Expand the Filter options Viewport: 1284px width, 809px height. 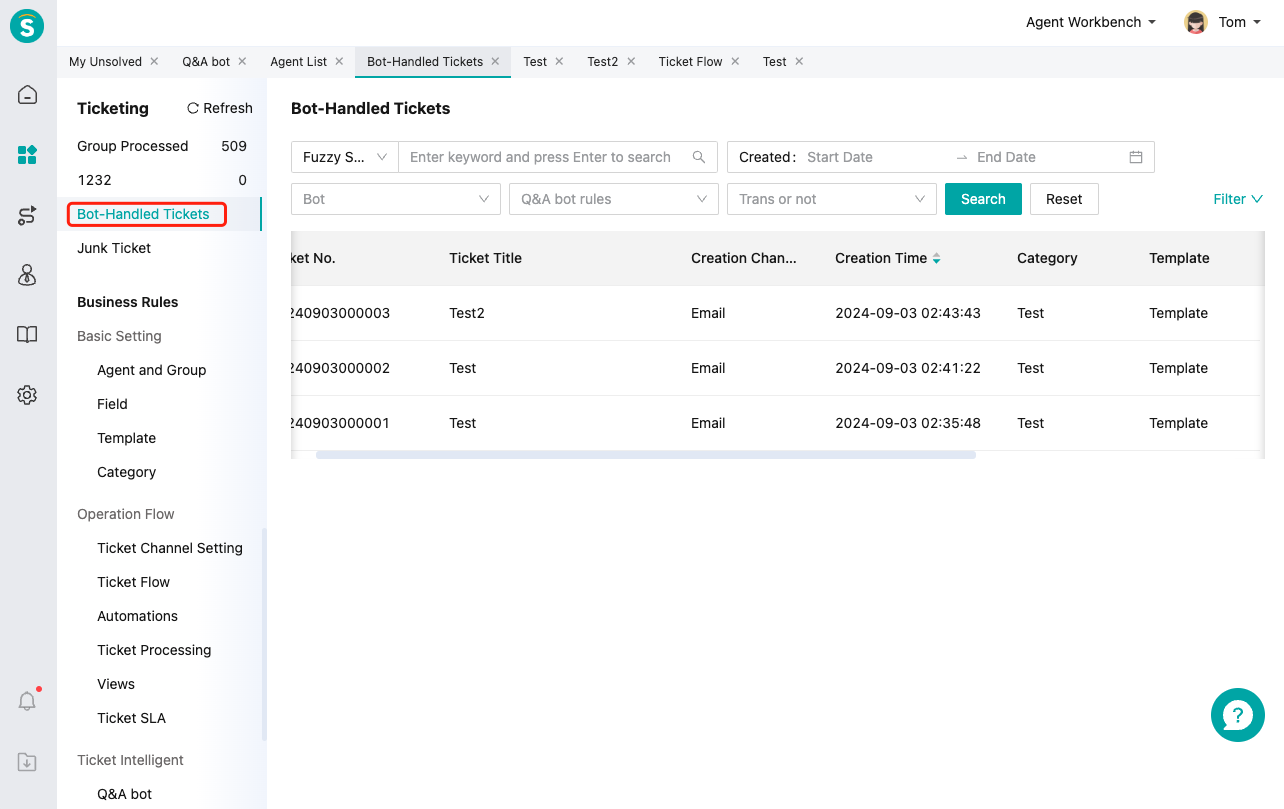pyautogui.click(x=1238, y=199)
